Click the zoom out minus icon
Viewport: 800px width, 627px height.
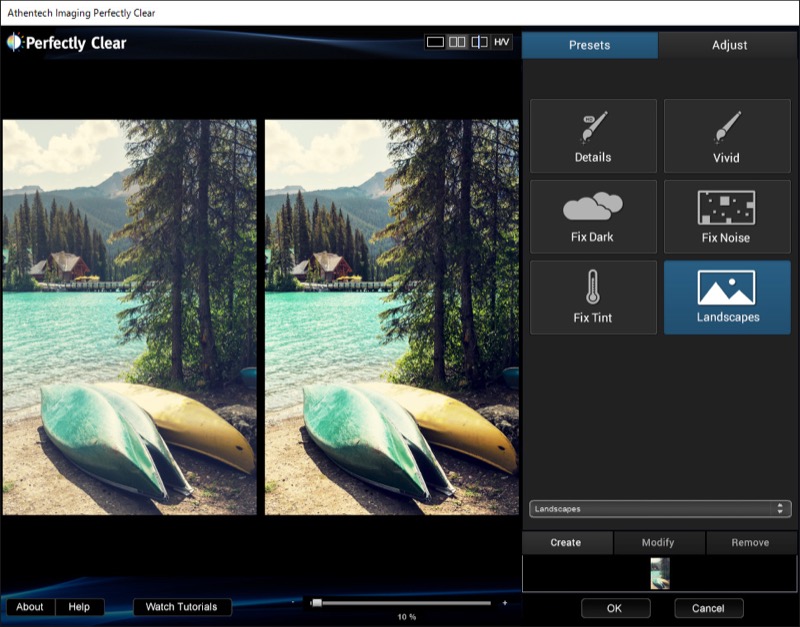click(293, 603)
